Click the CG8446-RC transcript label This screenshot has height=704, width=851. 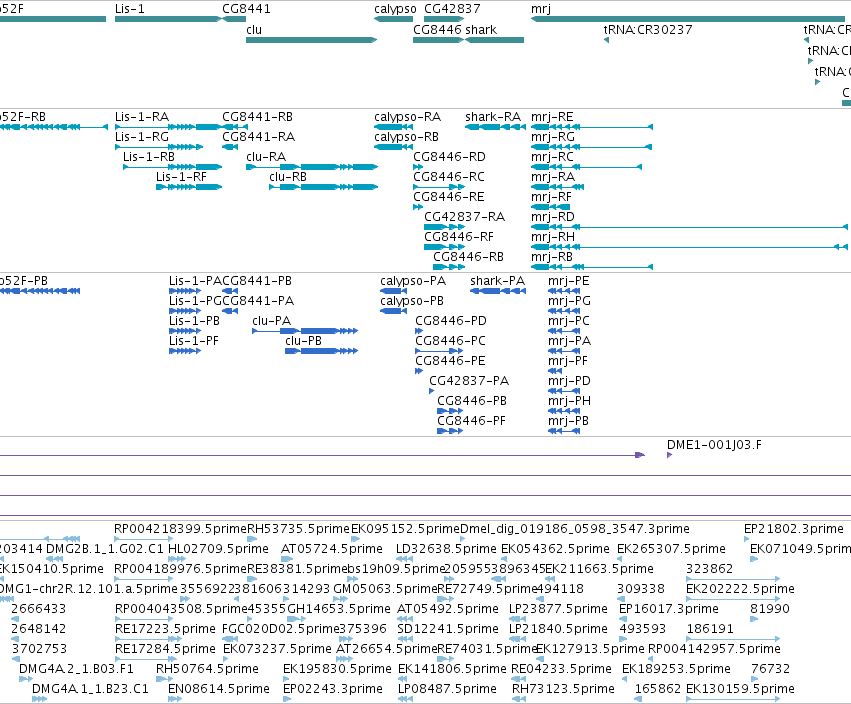[449, 177]
